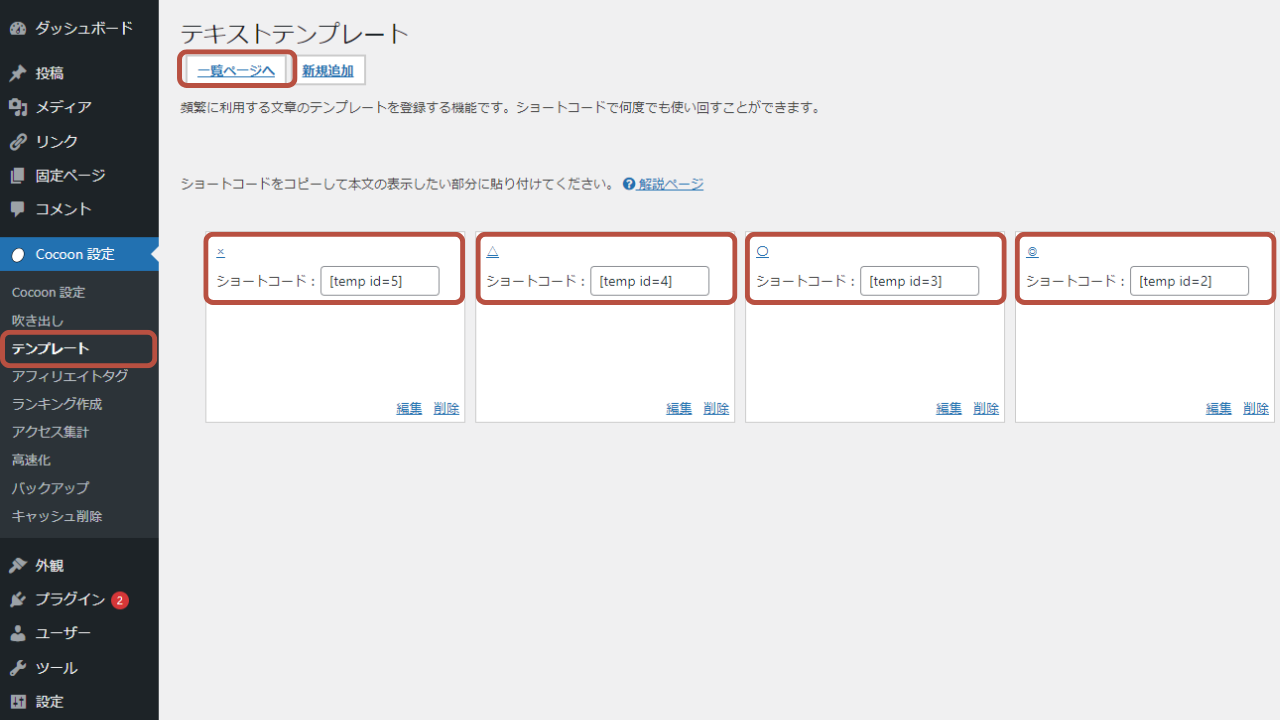Click the Posts pushpin icon
1280x720 pixels.
click(x=18, y=73)
